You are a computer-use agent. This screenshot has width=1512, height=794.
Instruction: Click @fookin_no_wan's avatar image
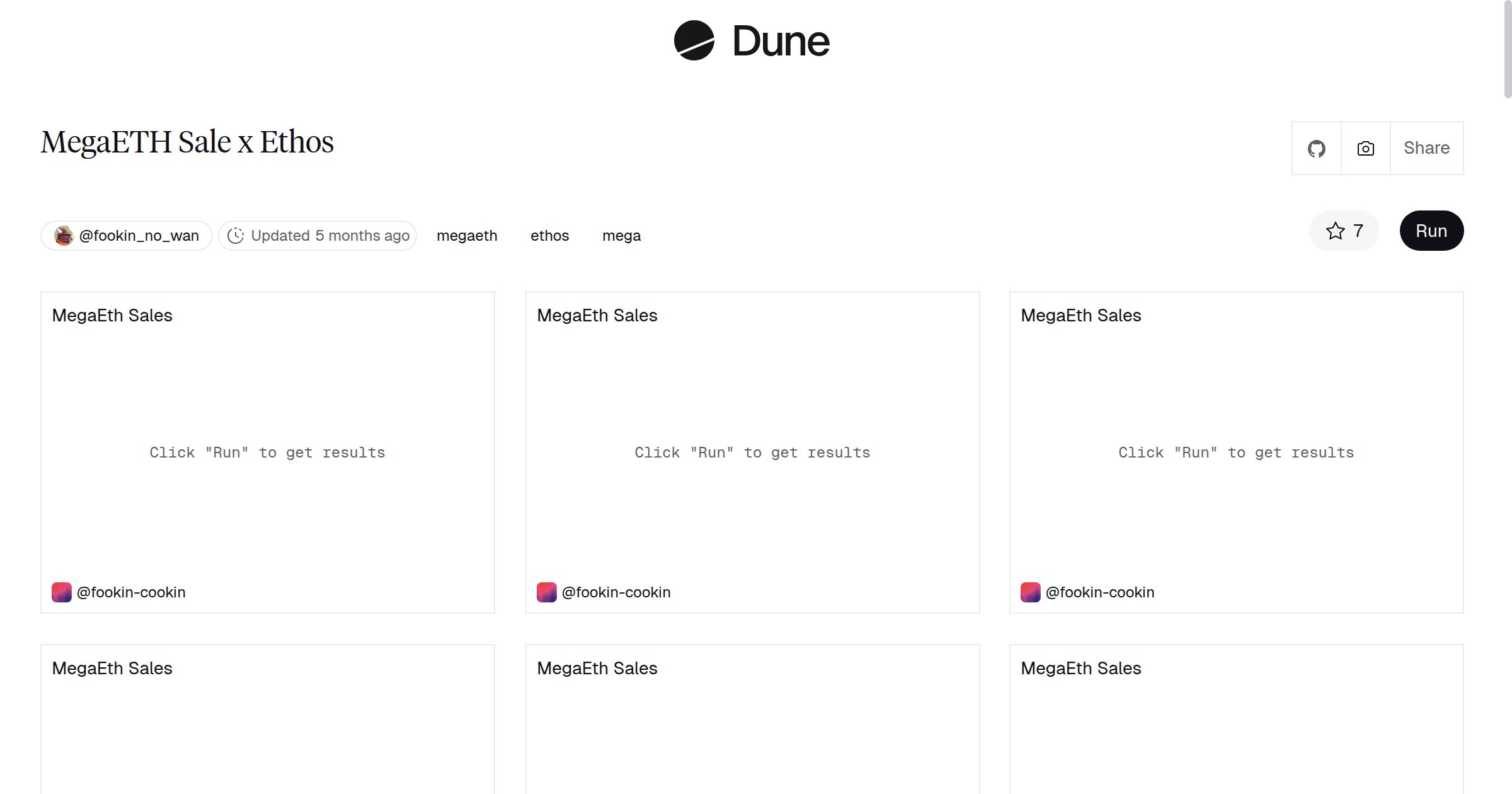[63, 235]
